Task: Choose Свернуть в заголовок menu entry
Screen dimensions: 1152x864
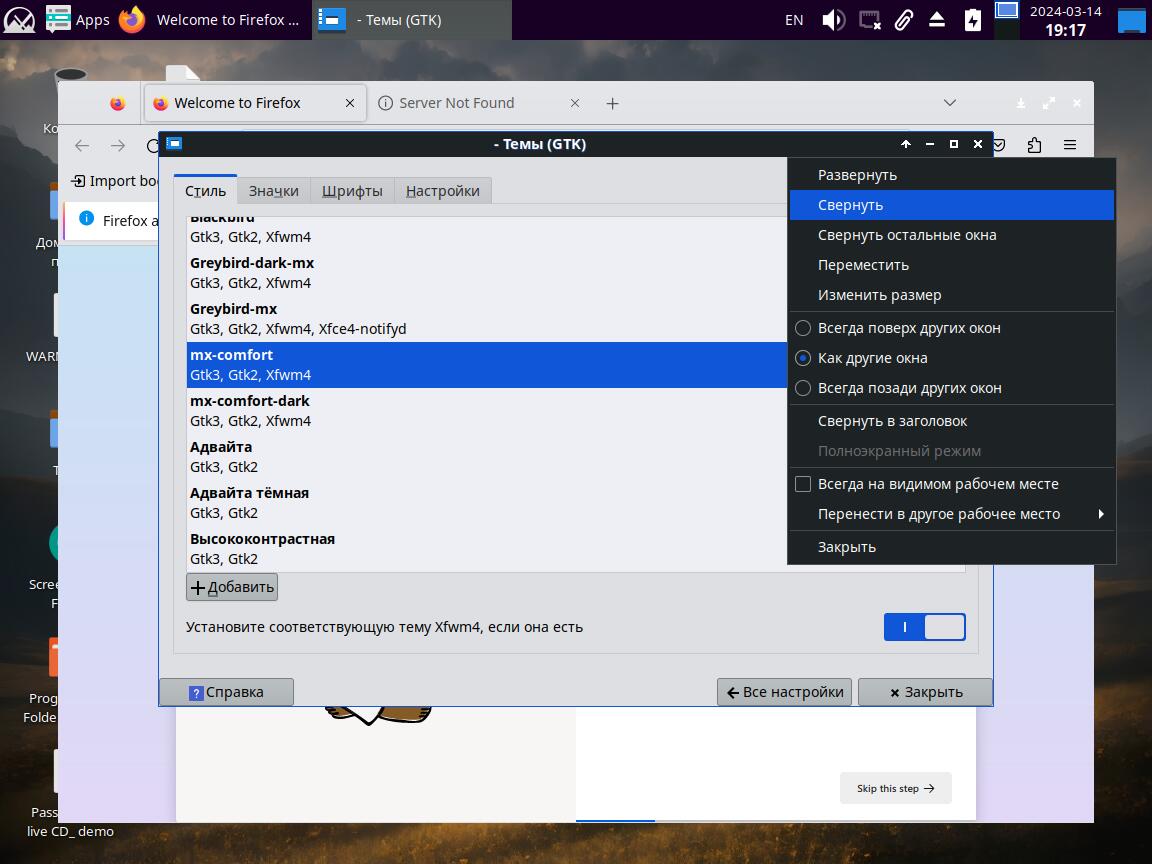Action: pyautogui.click(x=951, y=421)
